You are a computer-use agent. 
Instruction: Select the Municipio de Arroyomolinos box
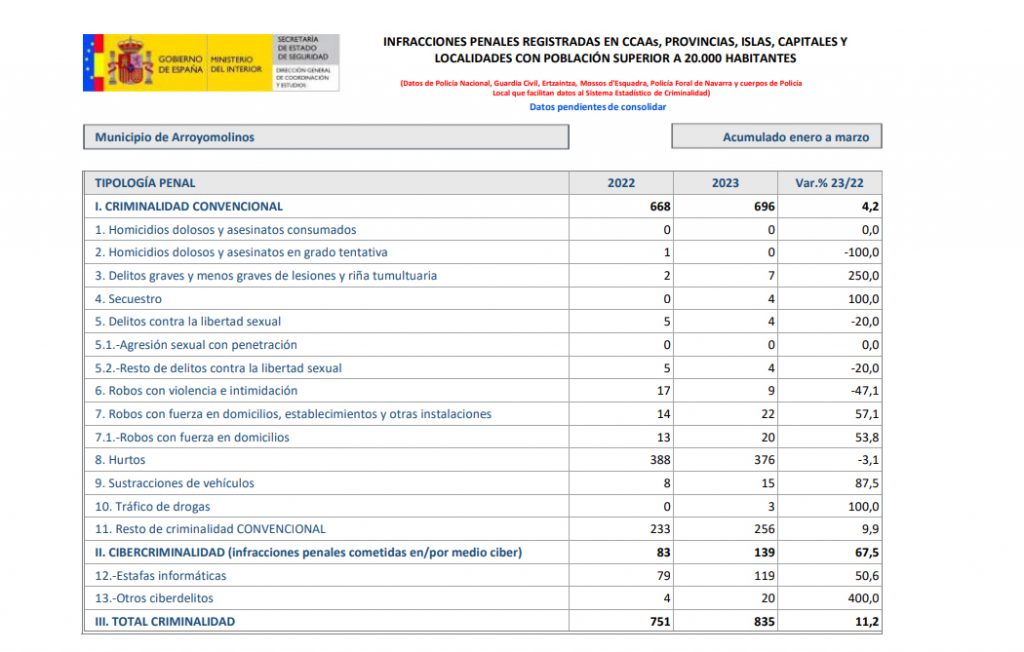[x=325, y=137]
